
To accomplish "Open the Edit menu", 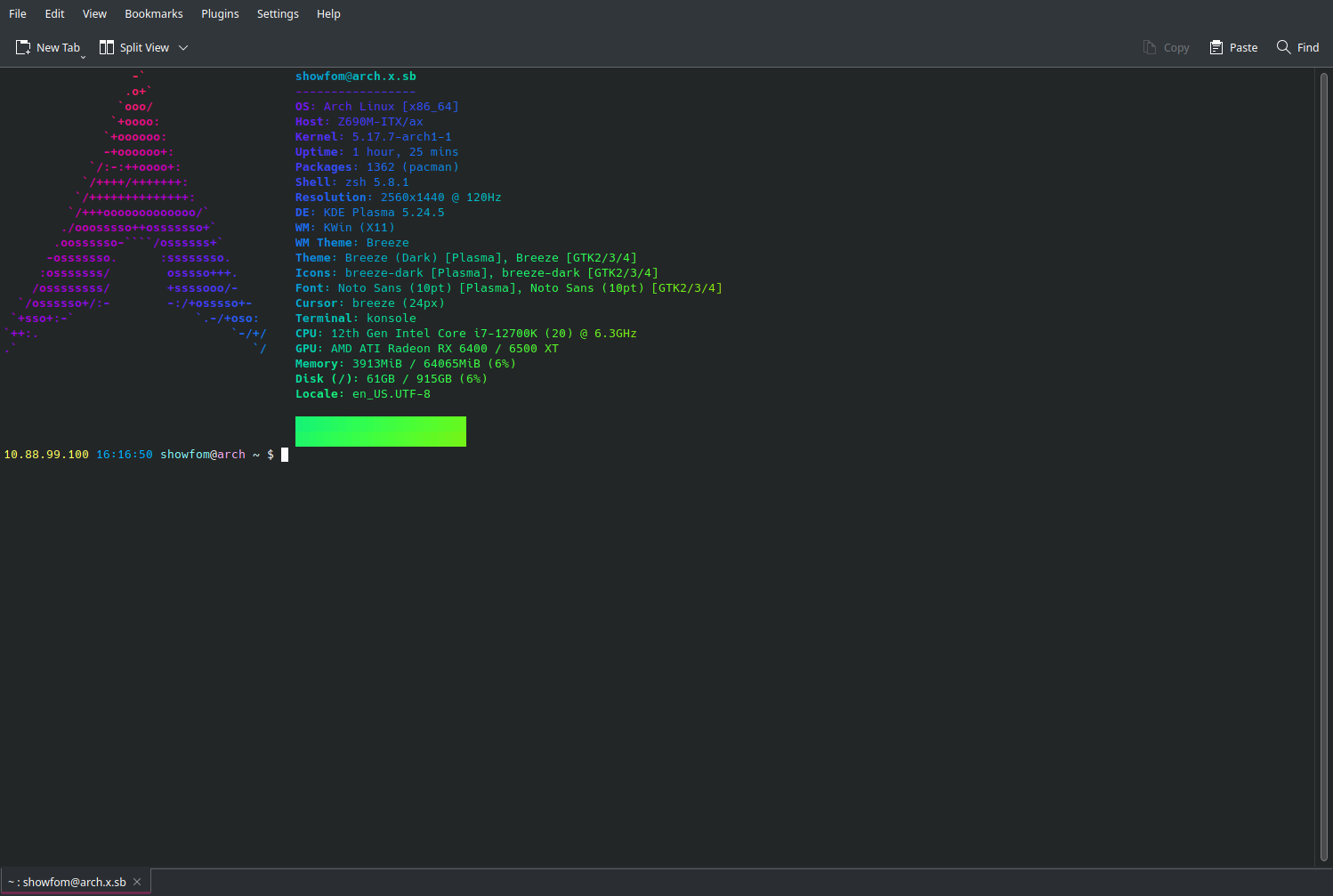I will coord(55,14).
